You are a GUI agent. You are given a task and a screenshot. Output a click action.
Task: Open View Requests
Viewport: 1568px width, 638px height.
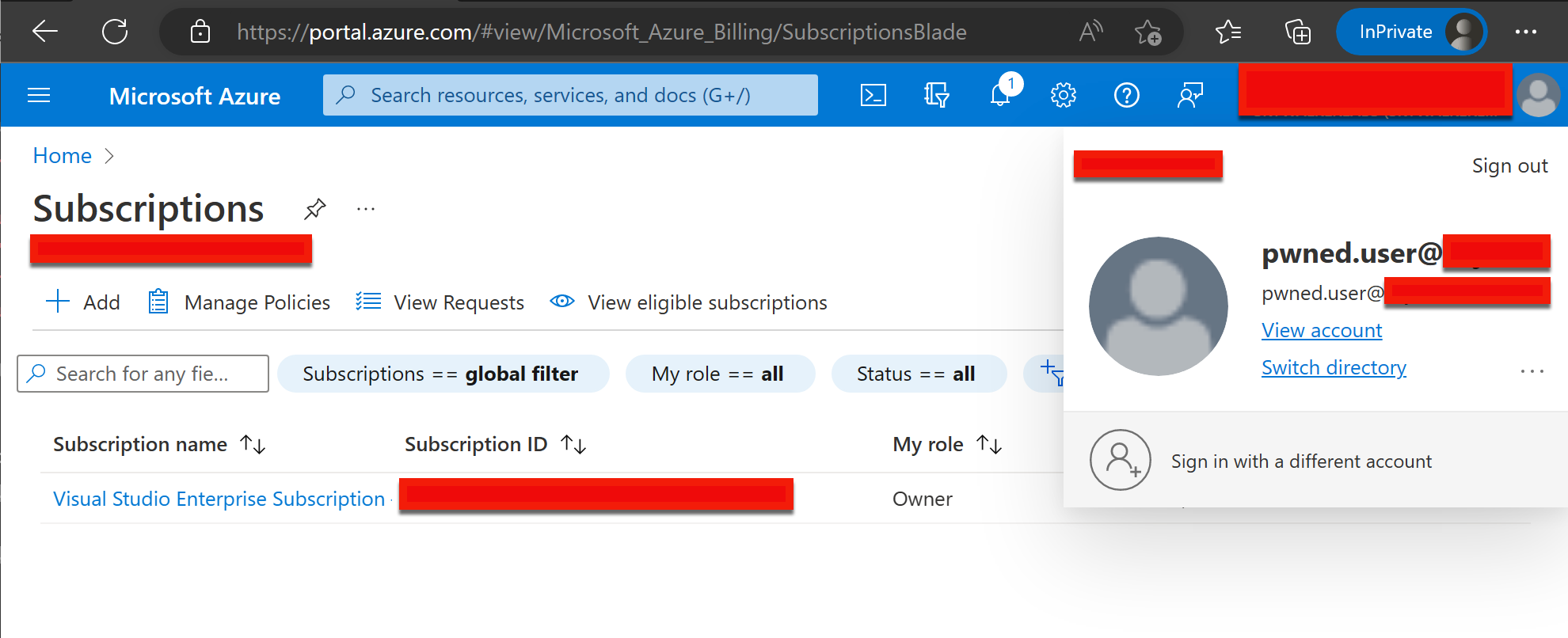tap(440, 302)
